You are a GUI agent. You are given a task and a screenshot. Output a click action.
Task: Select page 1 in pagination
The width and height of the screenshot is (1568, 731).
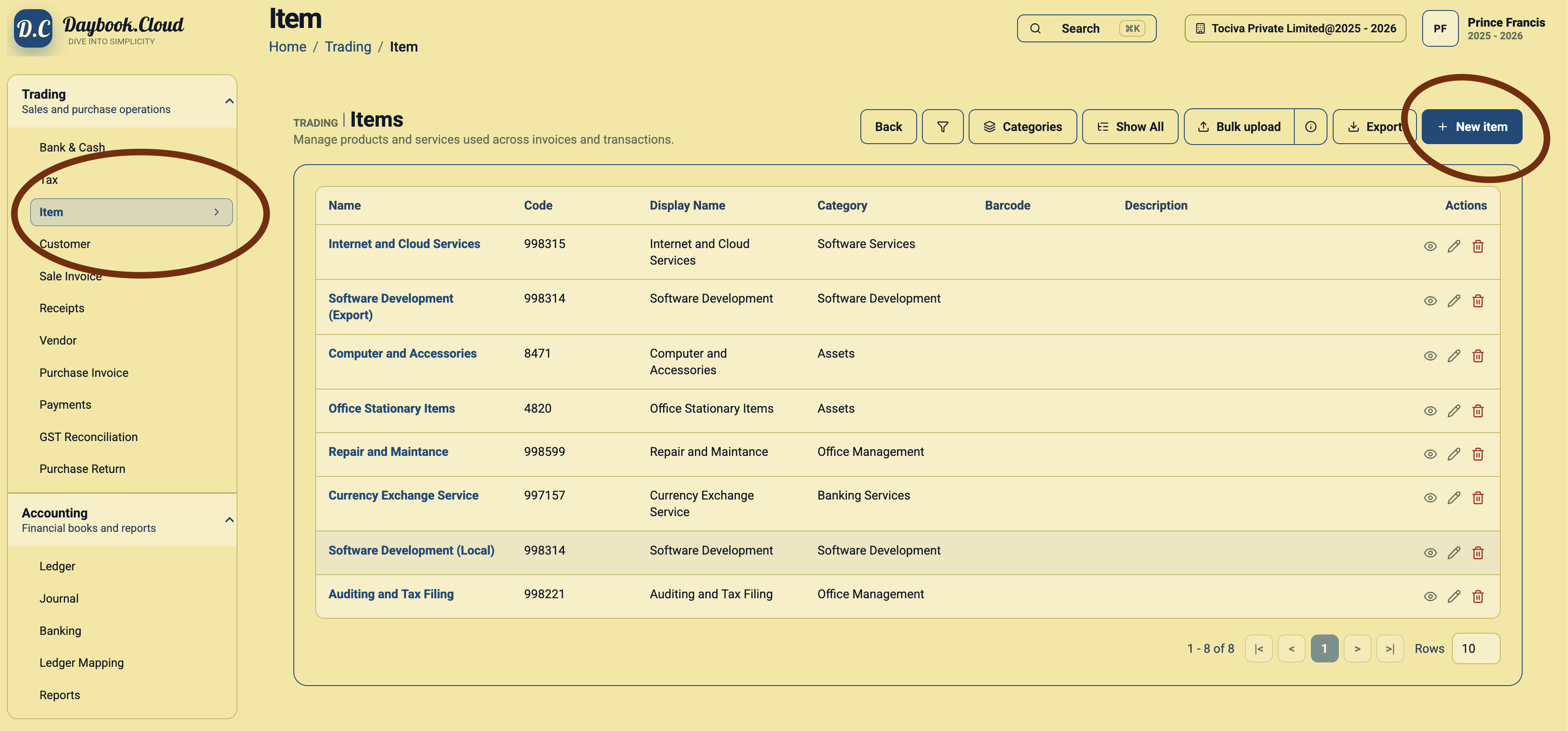[x=1324, y=649]
